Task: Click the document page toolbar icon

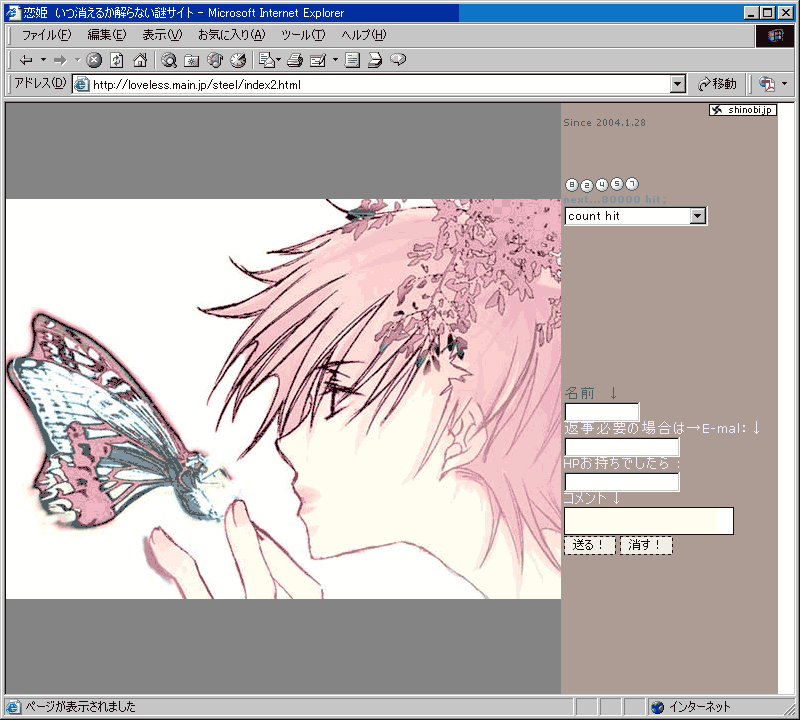Action: 352,60
